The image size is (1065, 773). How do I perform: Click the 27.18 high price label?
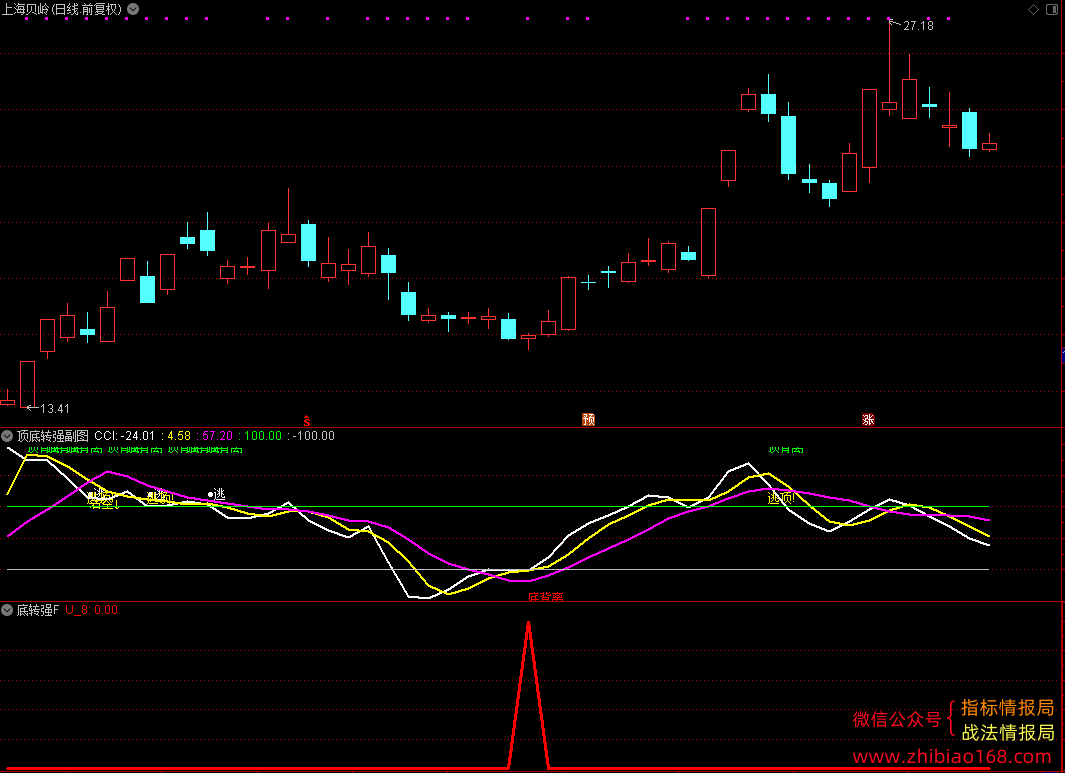(918, 26)
